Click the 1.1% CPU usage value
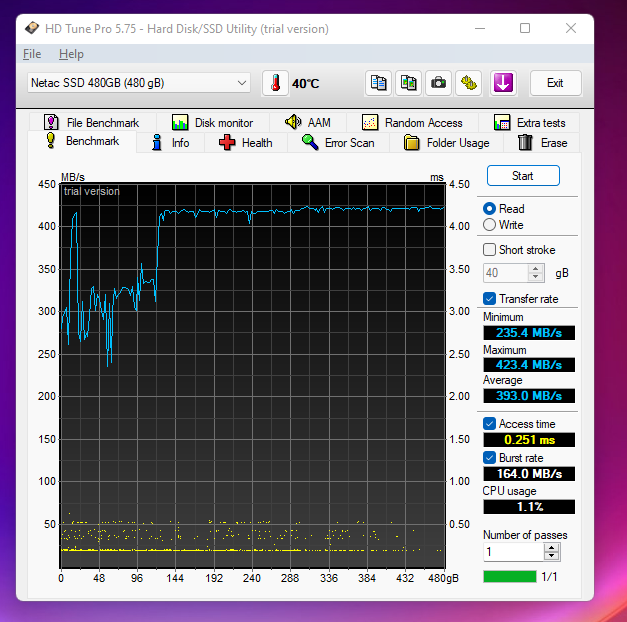Image resolution: width=627 pixels, height=622 pixels. click(529, 507)
